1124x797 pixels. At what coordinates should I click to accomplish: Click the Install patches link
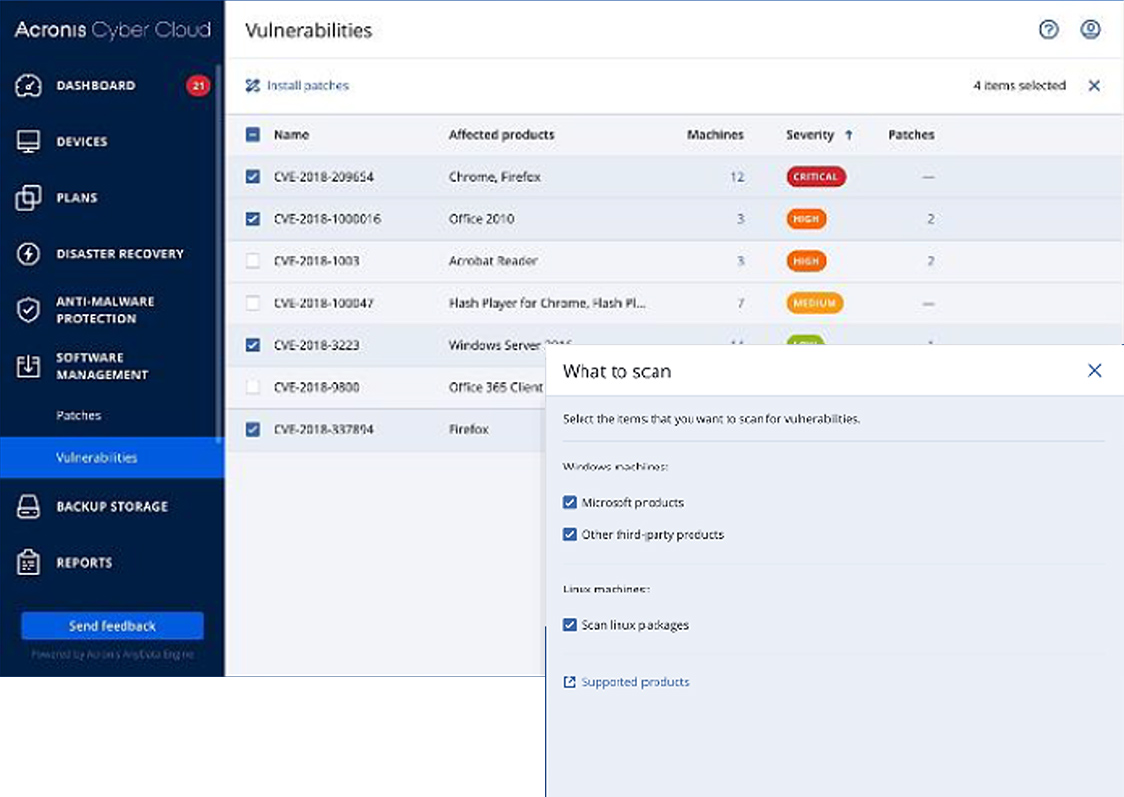click(308, 85)
